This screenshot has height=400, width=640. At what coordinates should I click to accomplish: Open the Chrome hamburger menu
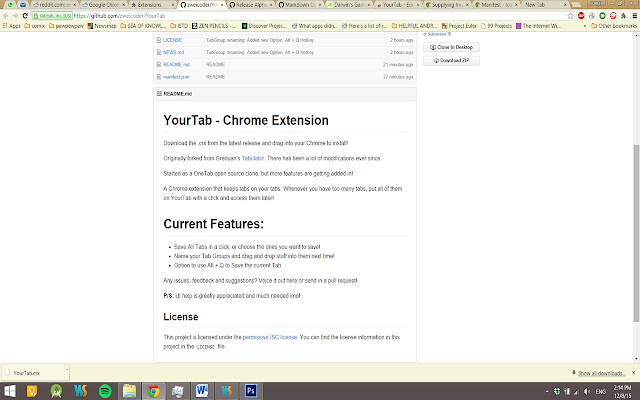[x=635, y=16]
